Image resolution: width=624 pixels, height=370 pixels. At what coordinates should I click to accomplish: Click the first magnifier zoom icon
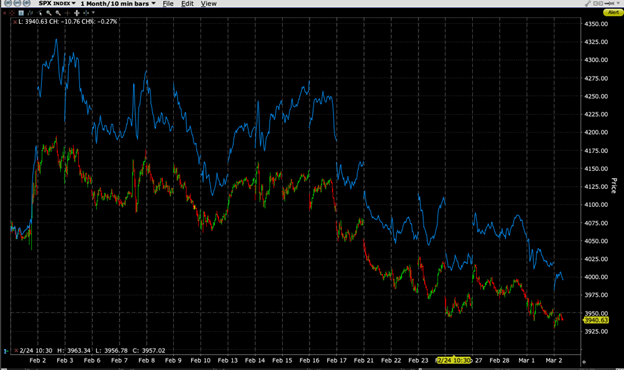(49, 13)
